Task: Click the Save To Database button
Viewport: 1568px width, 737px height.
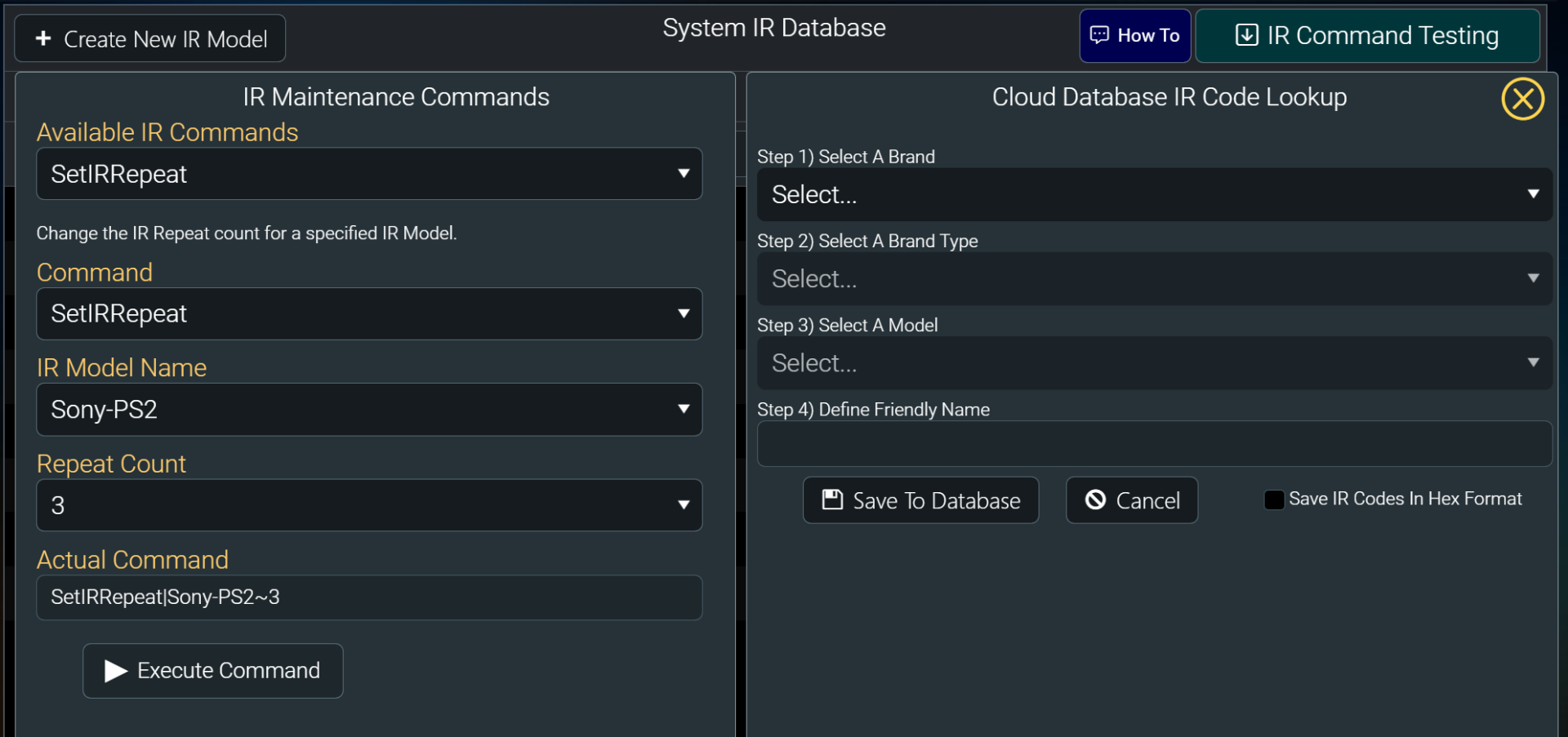Action: [920, 500]
